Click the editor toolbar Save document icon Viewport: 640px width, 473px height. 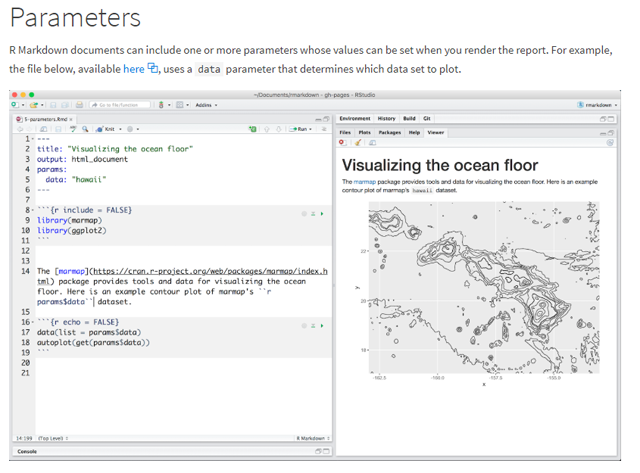point(58,129)
